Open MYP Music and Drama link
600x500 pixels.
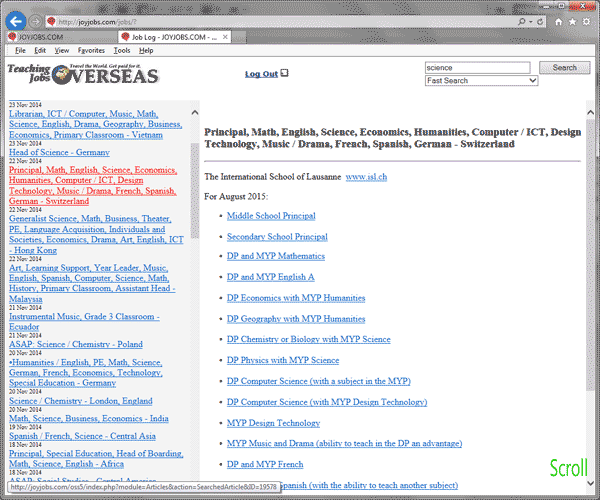coord(344,443)
